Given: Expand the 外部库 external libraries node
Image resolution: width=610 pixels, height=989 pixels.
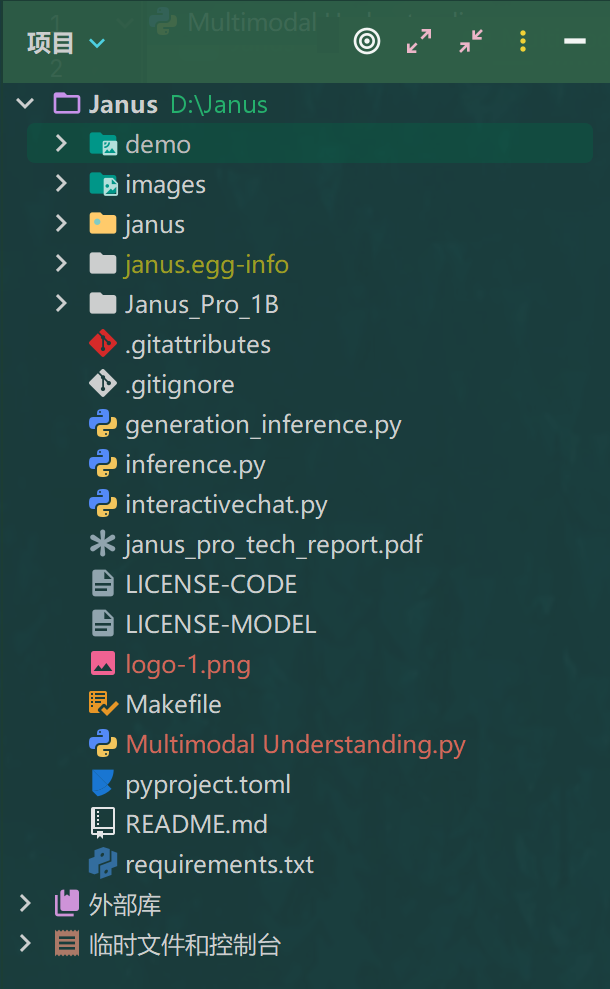Looking at the screenshot, I should click(26, 904).
